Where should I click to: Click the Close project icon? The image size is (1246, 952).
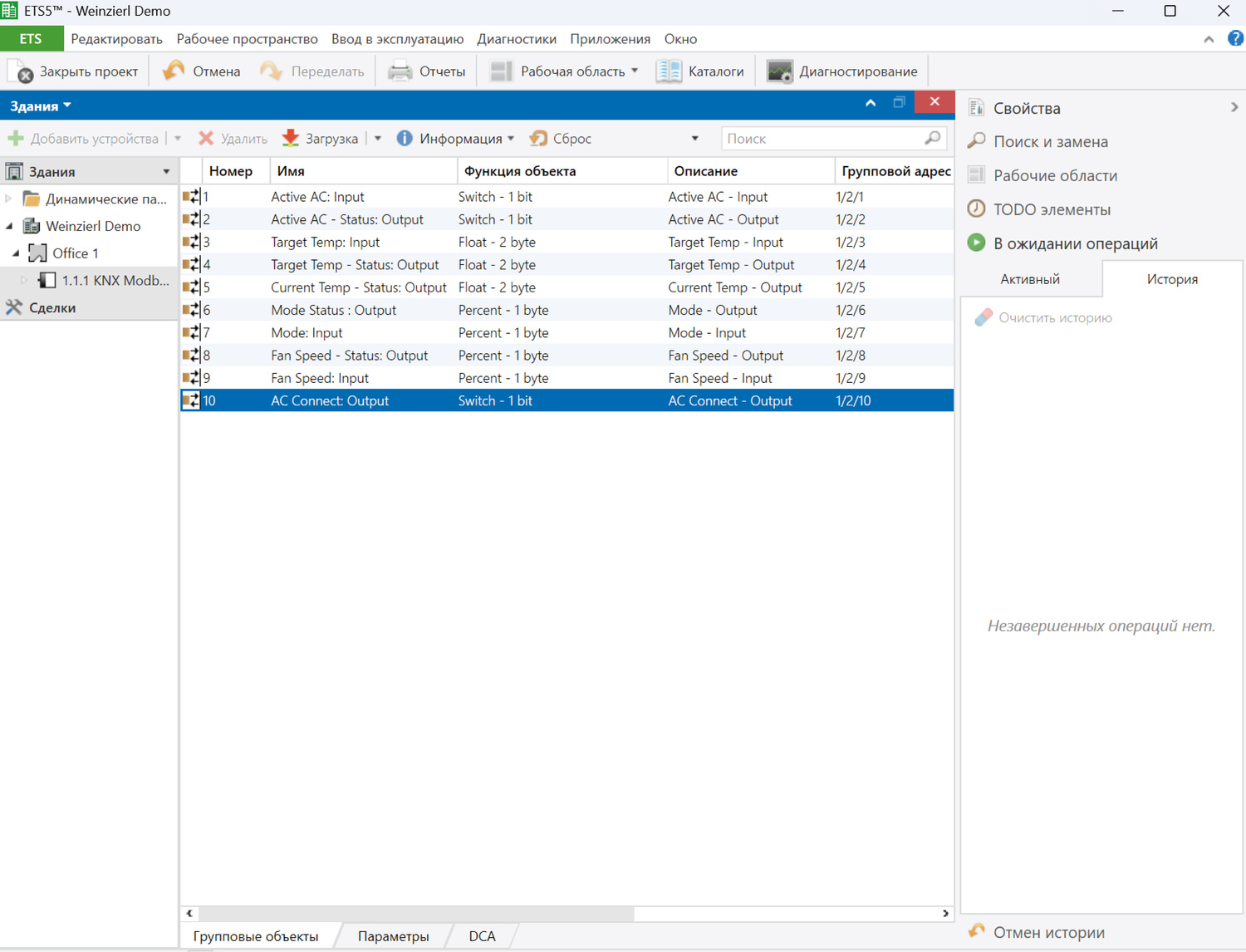tap(21, 71)
